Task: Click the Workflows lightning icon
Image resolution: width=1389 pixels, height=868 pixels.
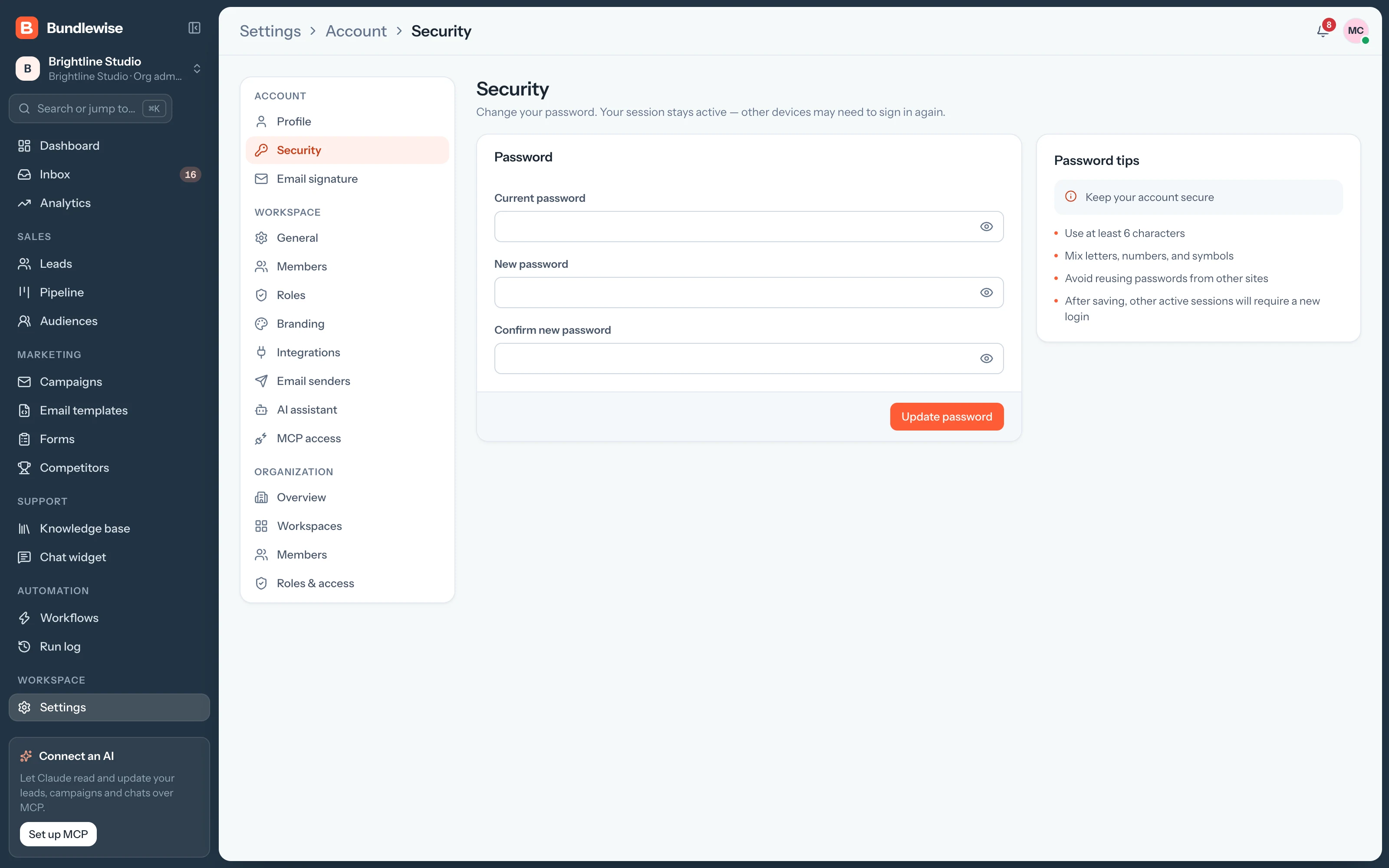Action: (24, 618)
